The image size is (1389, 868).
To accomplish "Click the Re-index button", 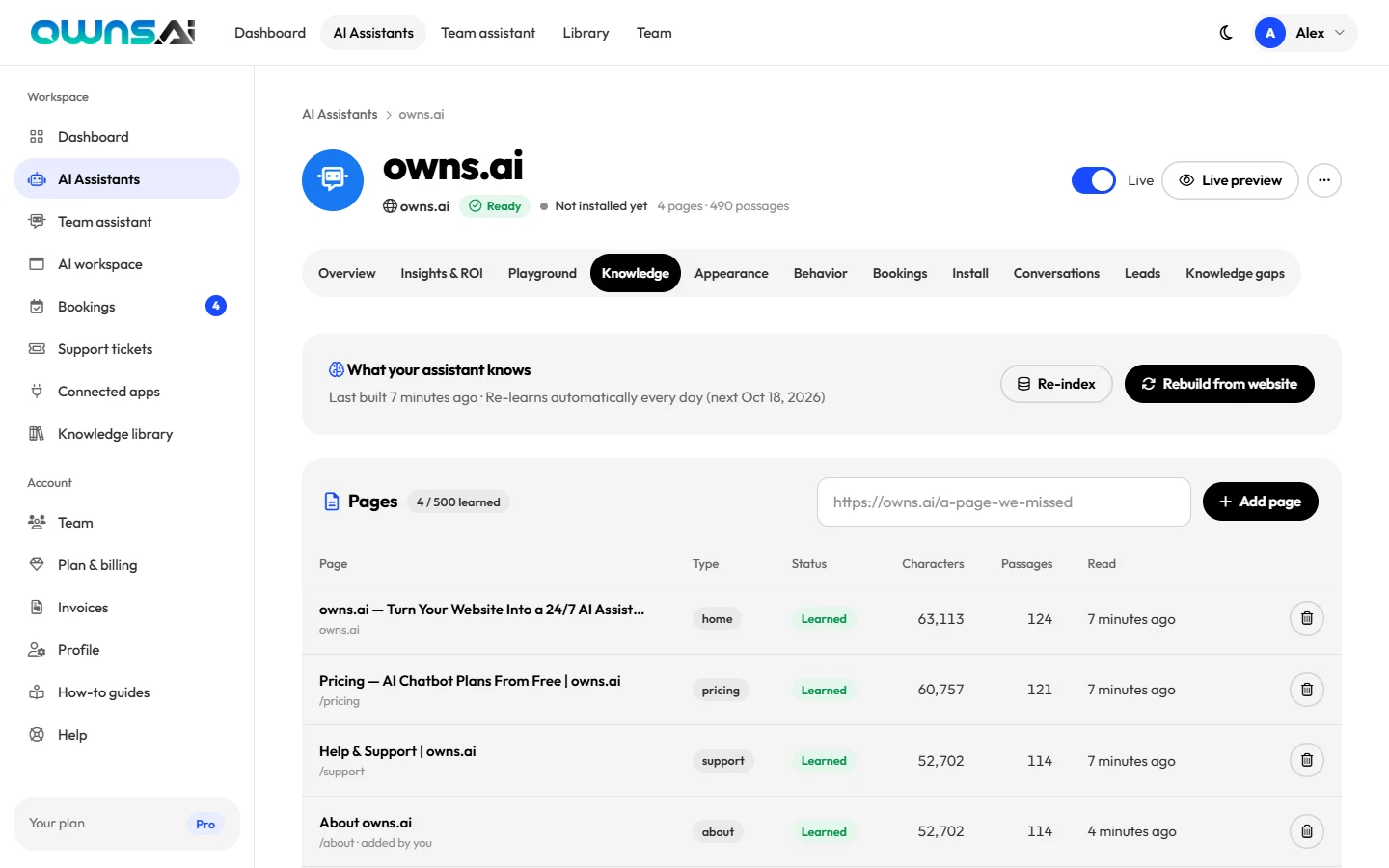I will (1056, 384).
